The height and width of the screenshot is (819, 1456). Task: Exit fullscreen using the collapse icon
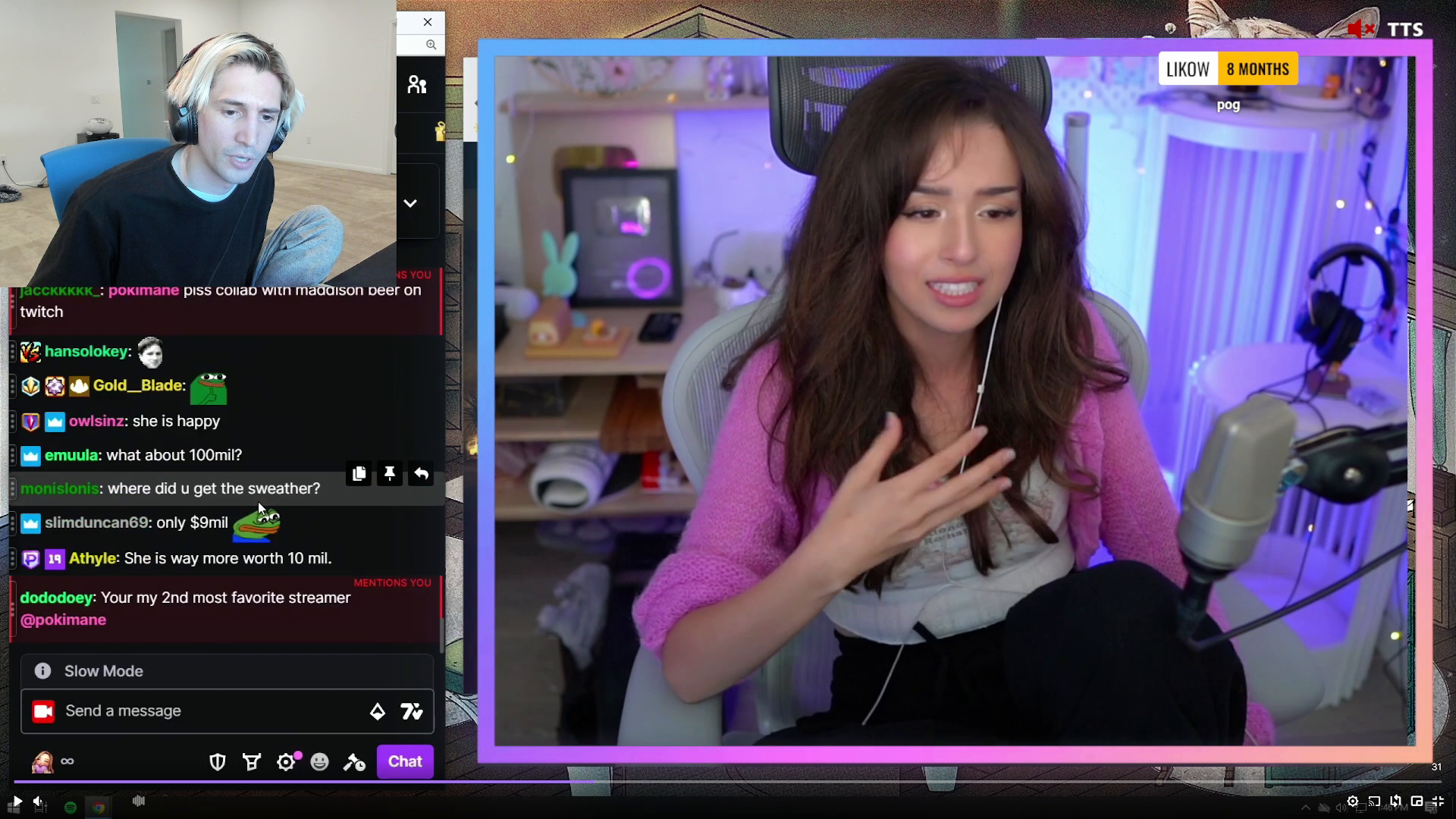pos(1438,802)
